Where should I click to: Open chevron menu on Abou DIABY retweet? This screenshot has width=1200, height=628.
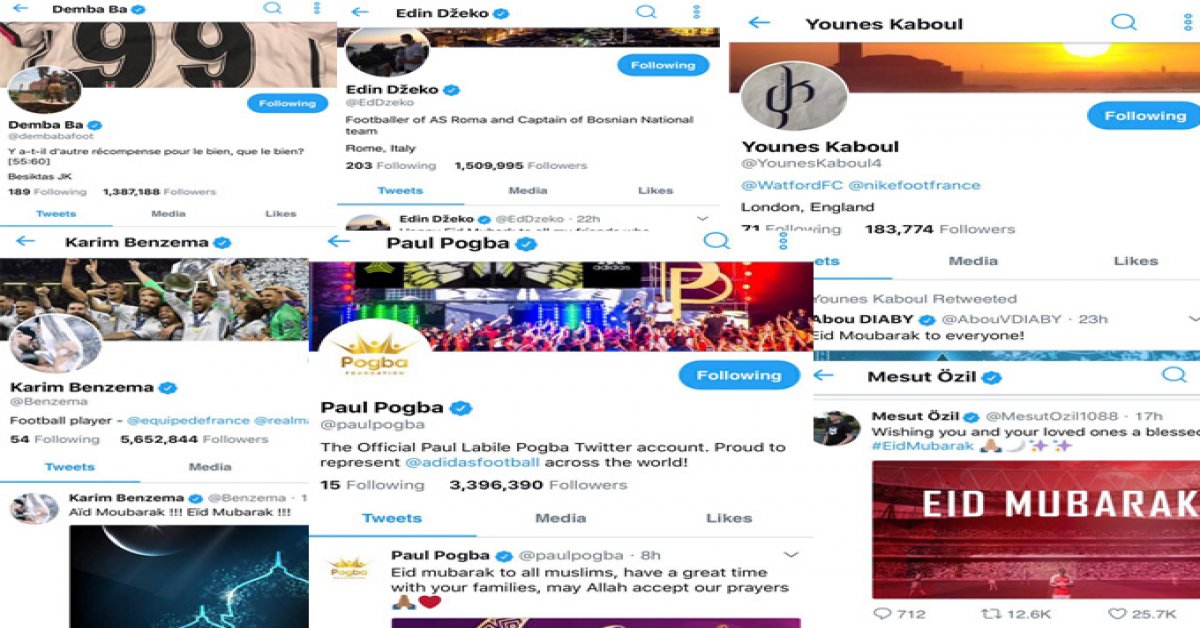[x=1194, y=318]
